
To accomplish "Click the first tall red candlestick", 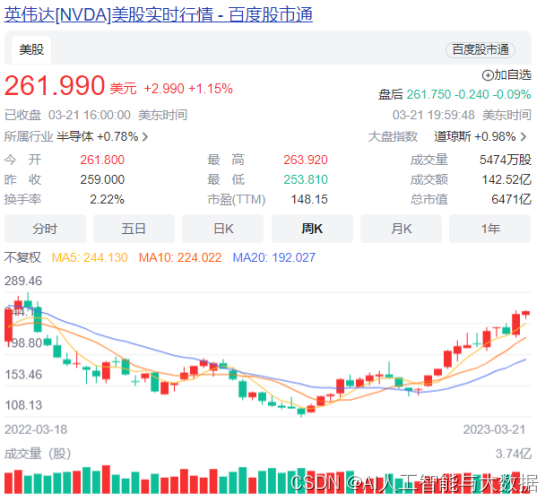I will point(8,325).
